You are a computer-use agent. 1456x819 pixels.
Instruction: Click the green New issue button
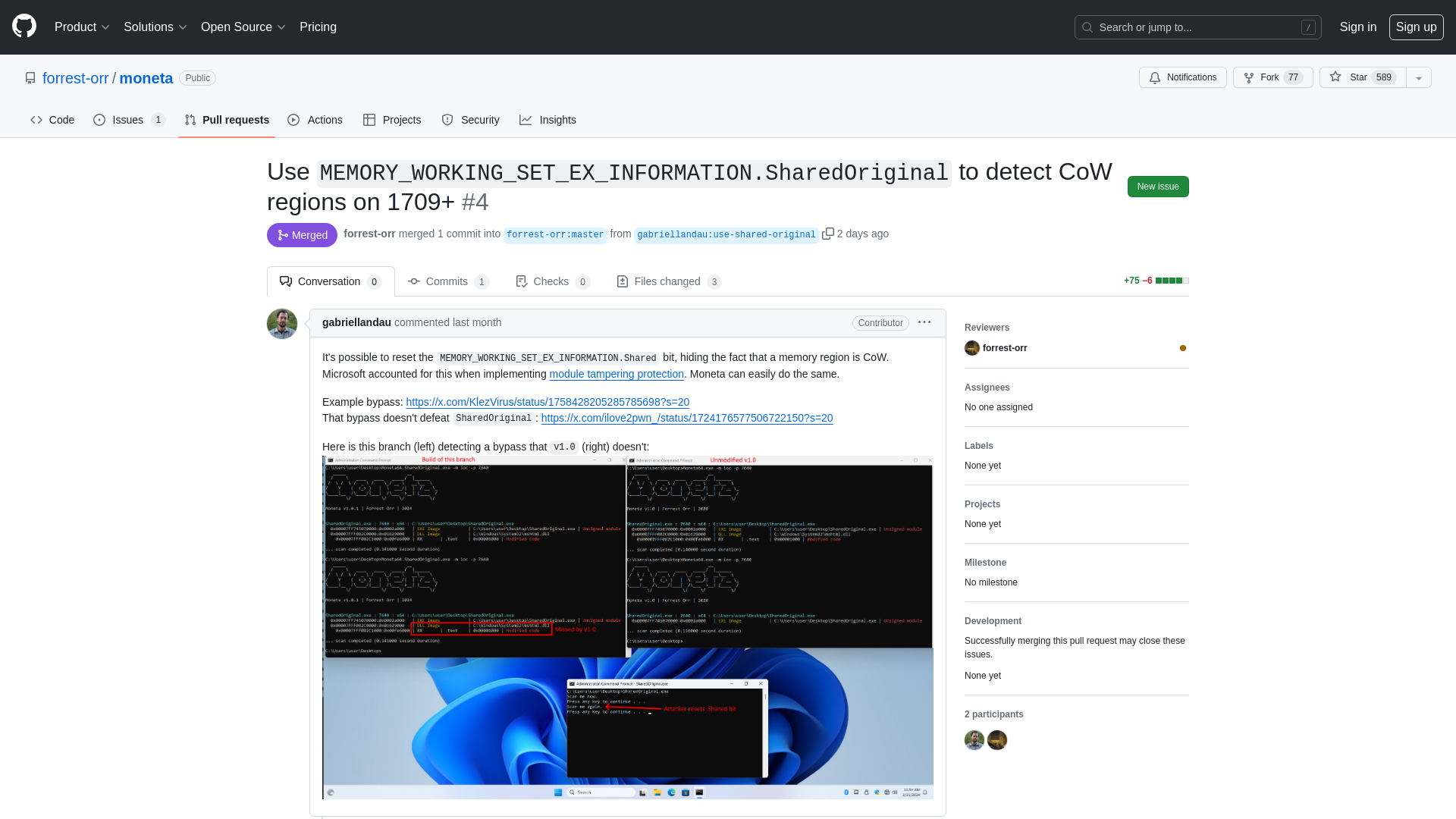1158,187
